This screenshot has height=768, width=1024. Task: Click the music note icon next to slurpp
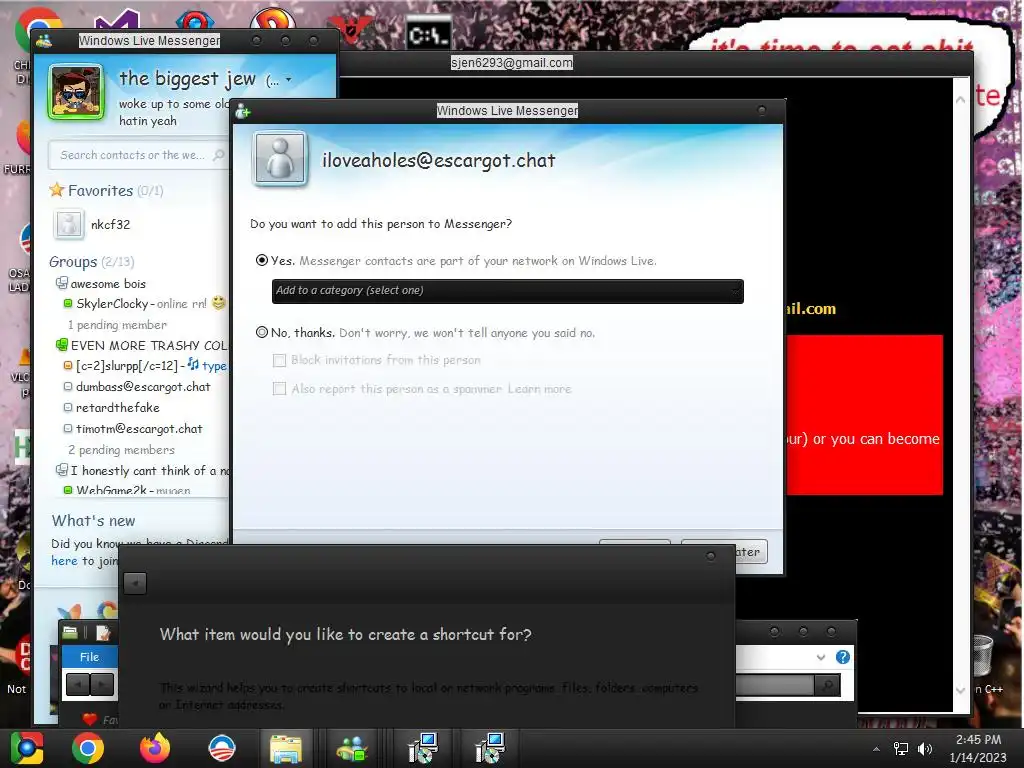(x=193, y=364)
